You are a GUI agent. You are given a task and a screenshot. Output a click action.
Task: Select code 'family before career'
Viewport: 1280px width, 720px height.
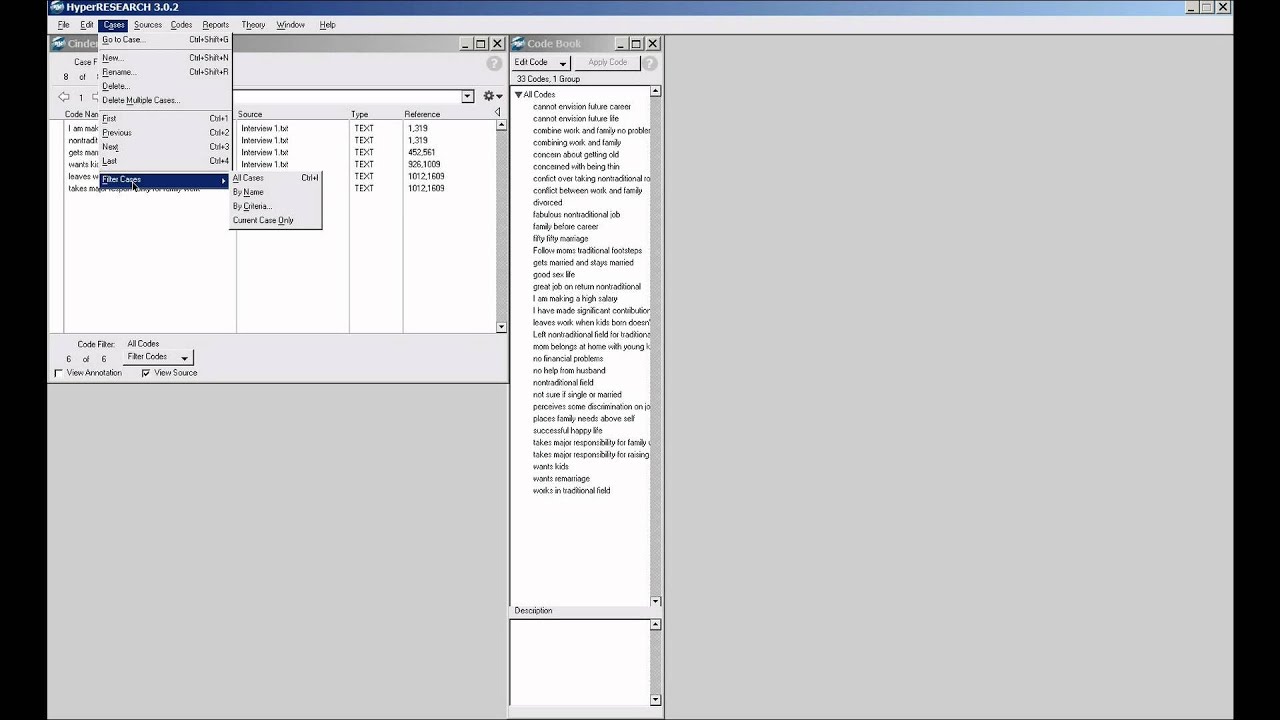pyautogui.click(x=565, y=227)
